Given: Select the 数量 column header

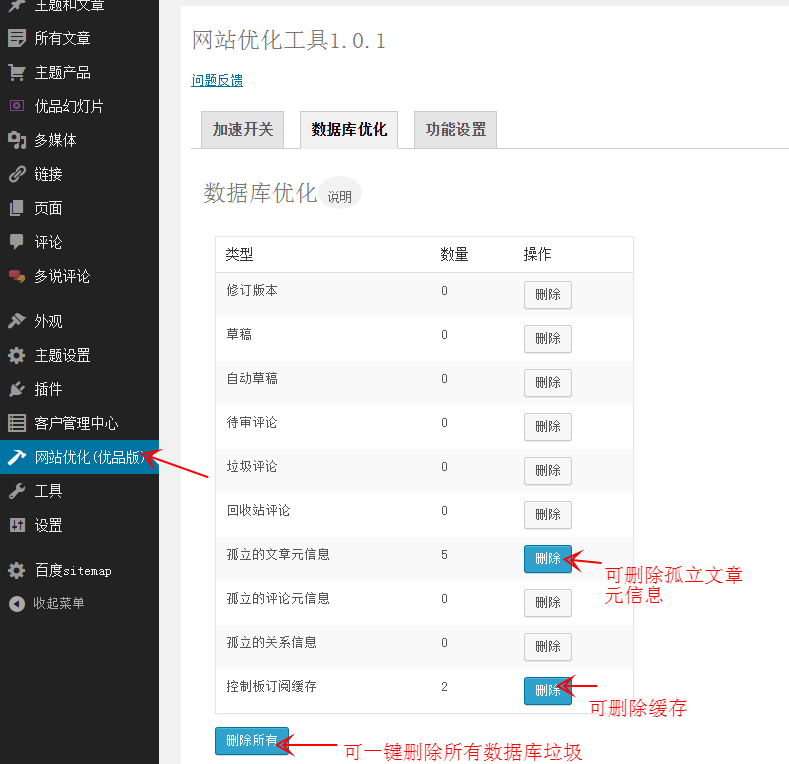Looking at the screenshot, I should pyautogui.click(x=454, y=255).
